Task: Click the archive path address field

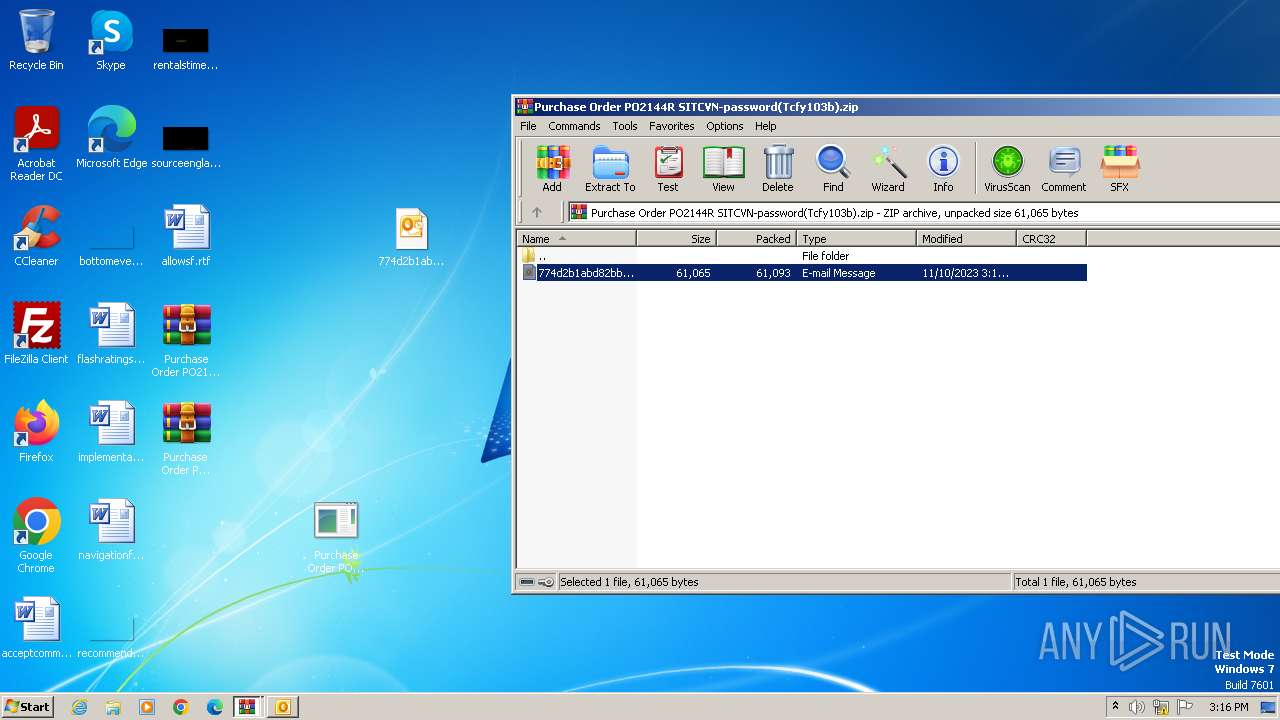Action: (x=925, y=212)
